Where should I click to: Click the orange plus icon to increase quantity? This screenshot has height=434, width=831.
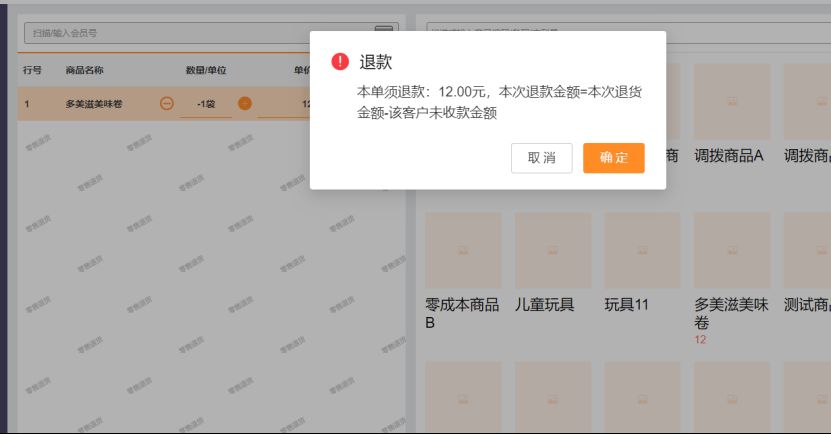point(245,103)
